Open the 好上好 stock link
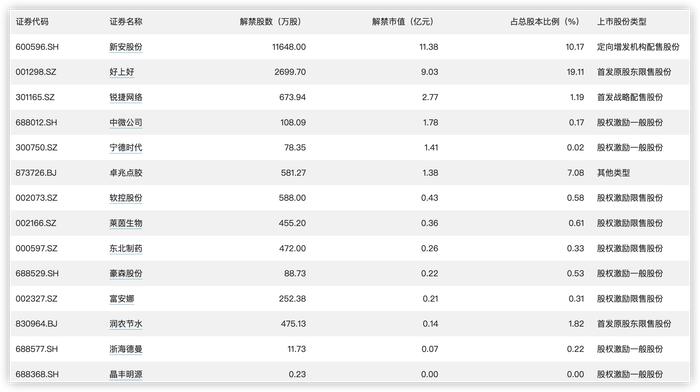 tap(122, 72)
